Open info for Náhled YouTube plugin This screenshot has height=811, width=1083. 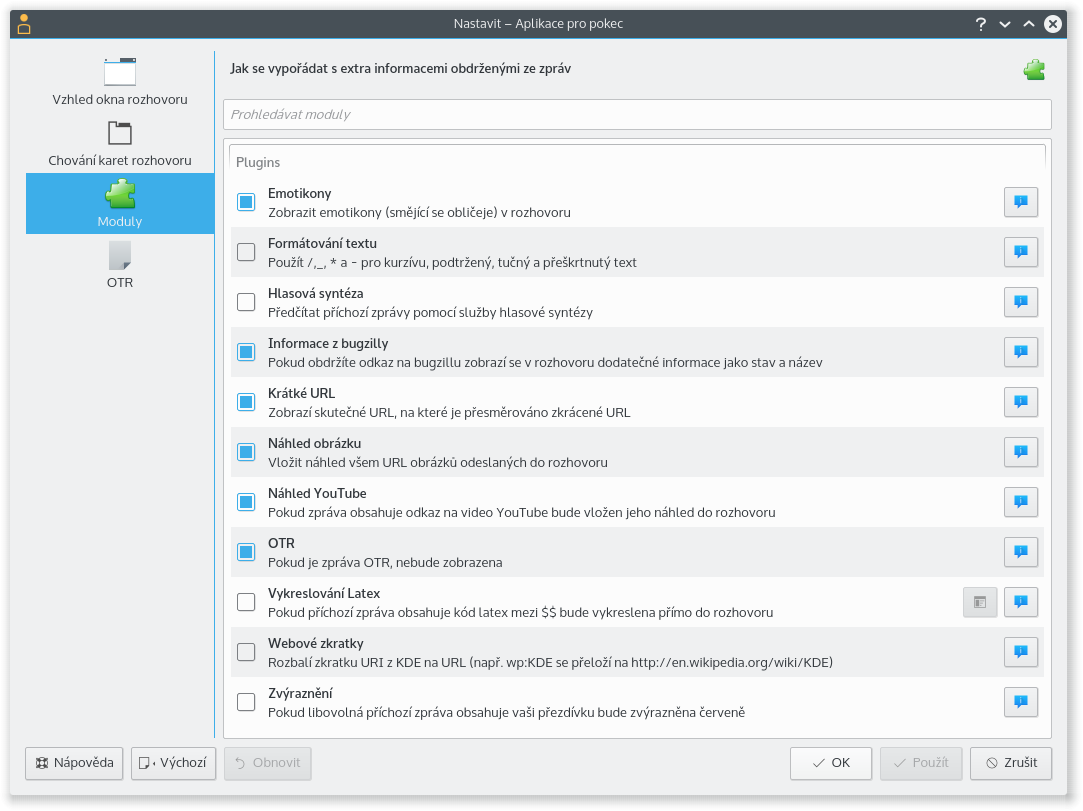[x=1020, y=502]
